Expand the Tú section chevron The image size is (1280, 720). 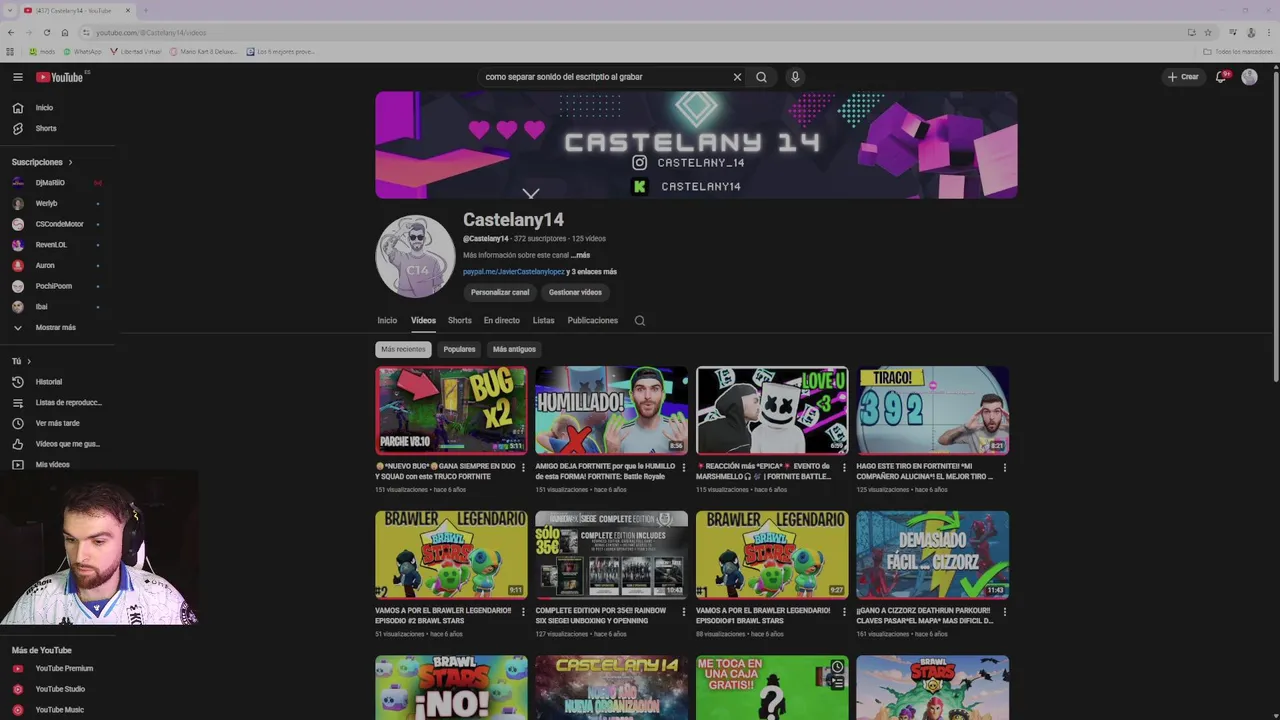tap(29, 361)
